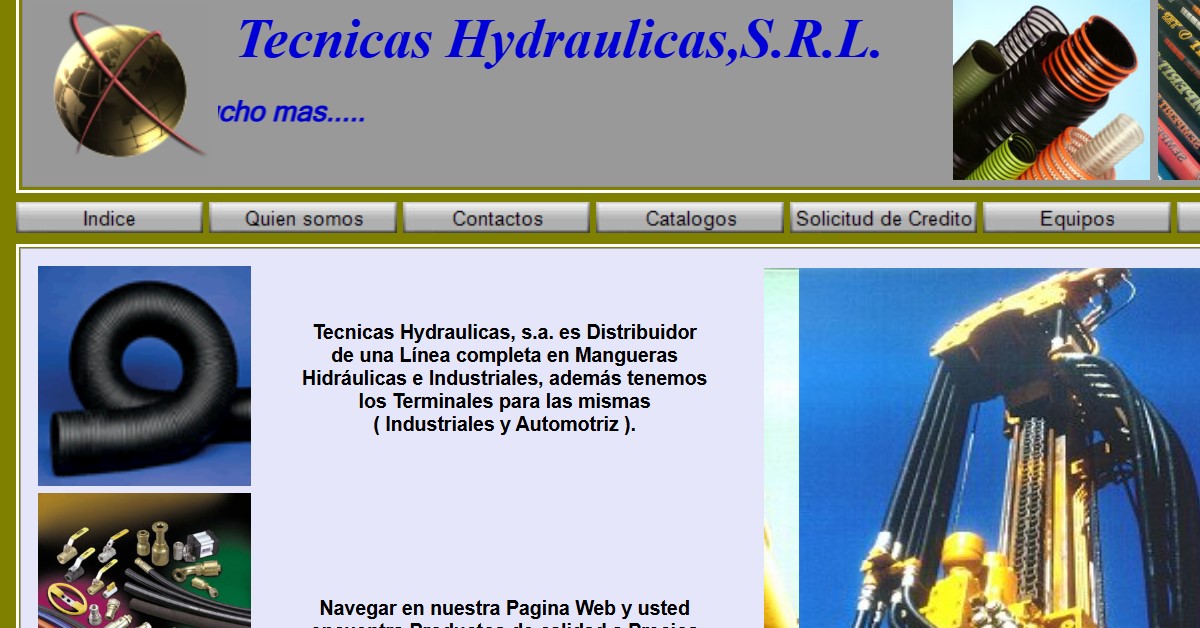Screen dimensions: 1200x628
Task: Select the Contactos navigation button
Action: 497,218
